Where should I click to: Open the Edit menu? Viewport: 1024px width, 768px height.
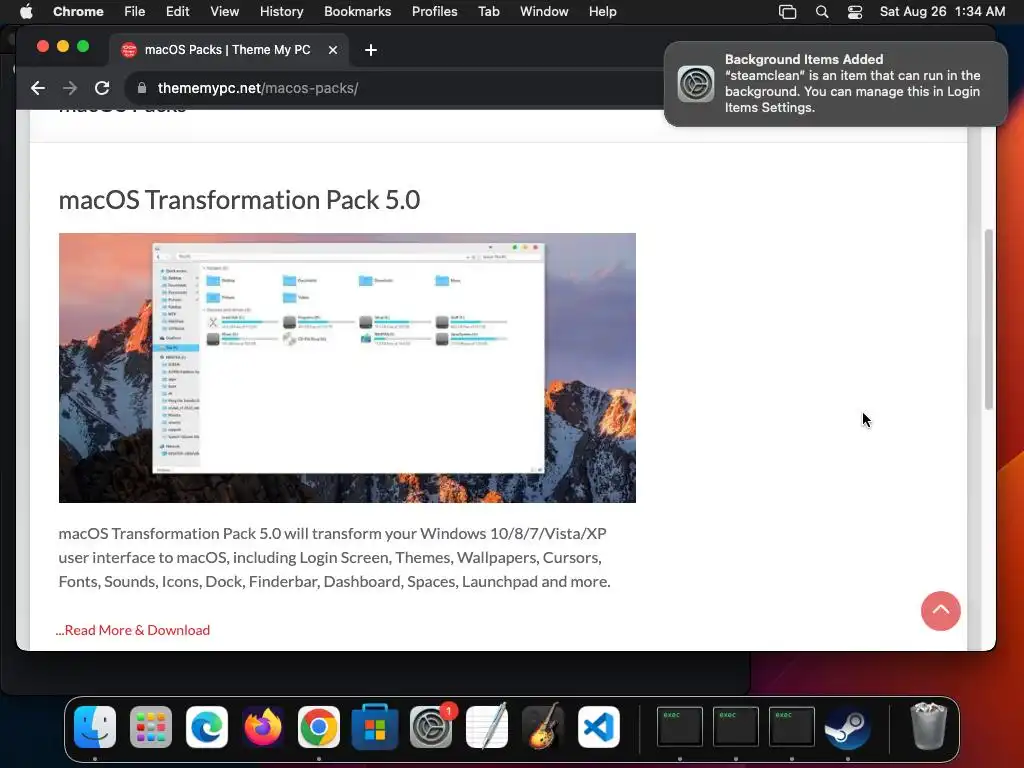pyautogui.click(x=177, y=12)
